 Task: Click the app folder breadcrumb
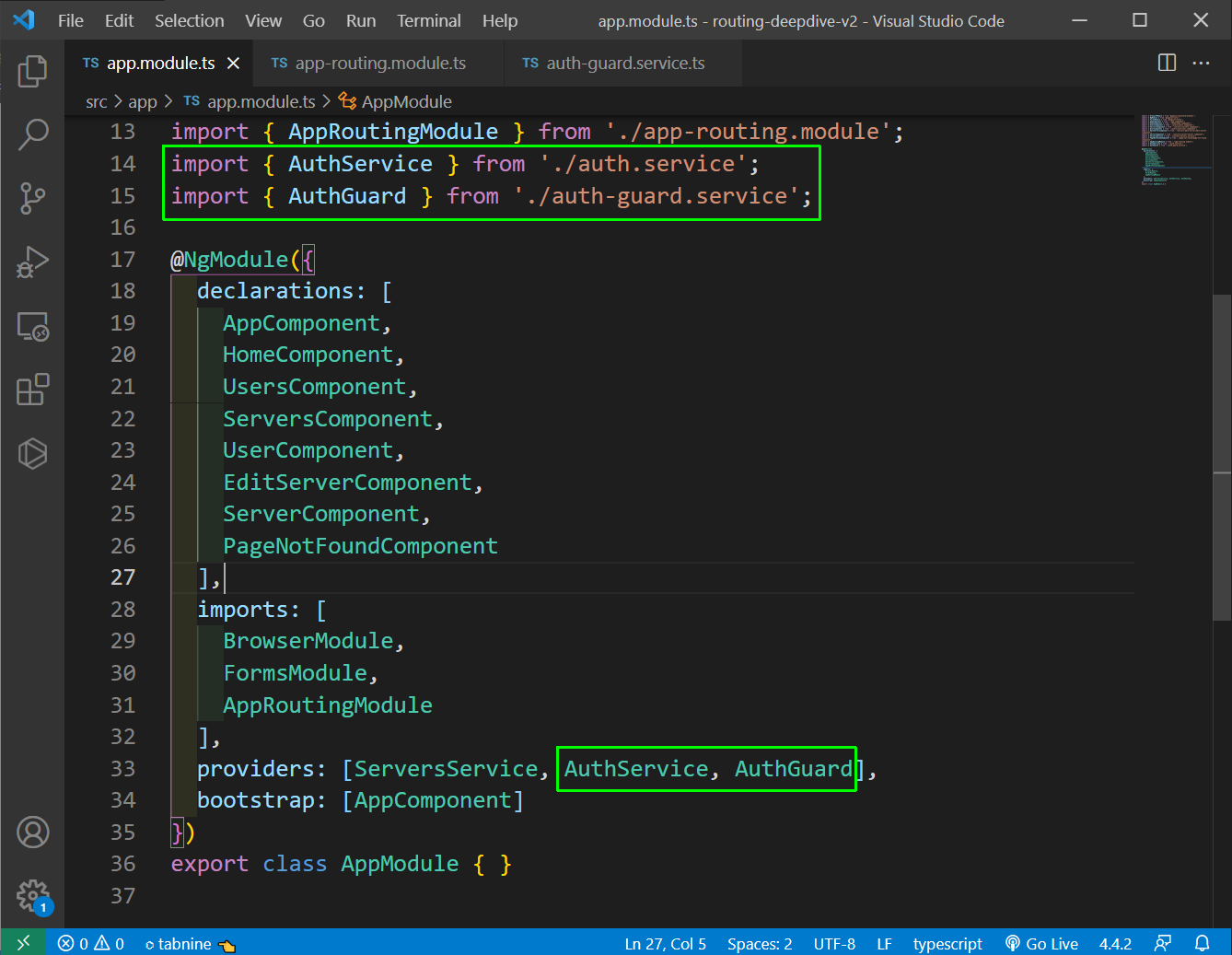coord(143,102)
